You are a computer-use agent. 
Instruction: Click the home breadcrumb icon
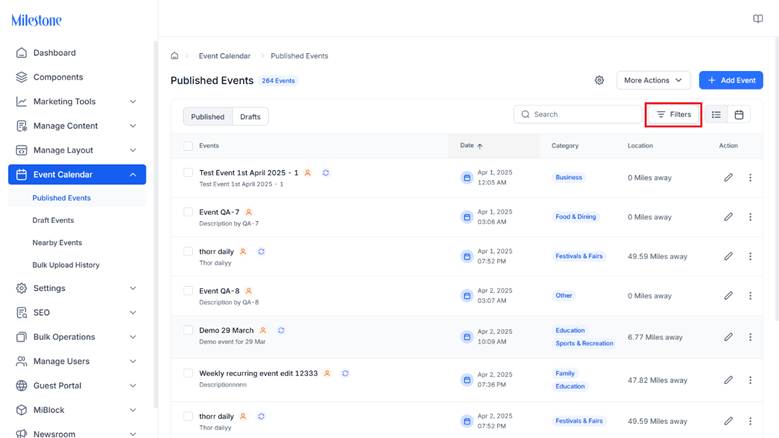click(x=174, y=56)
